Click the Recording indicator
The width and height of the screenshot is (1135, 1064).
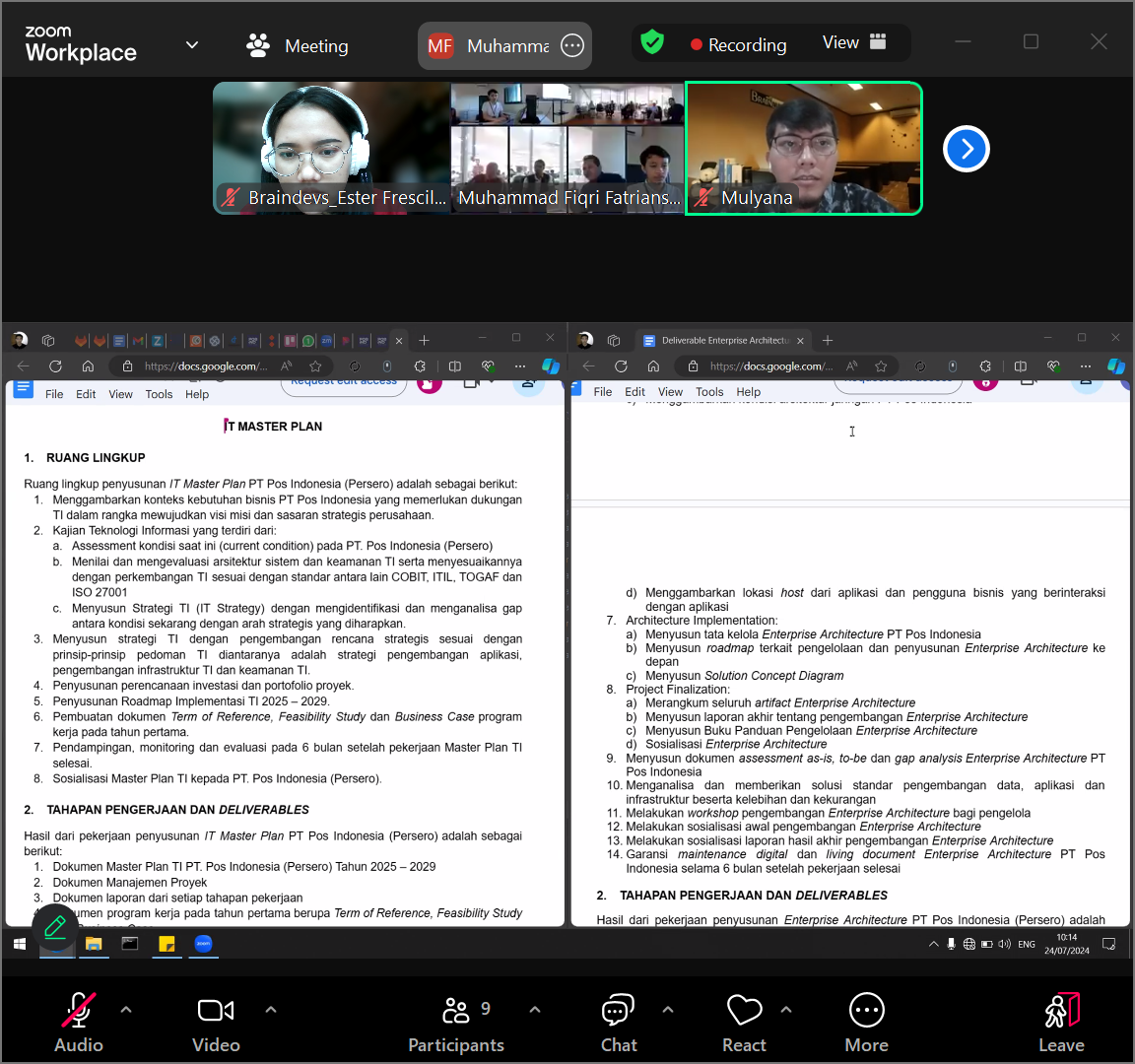pos(739,45)
